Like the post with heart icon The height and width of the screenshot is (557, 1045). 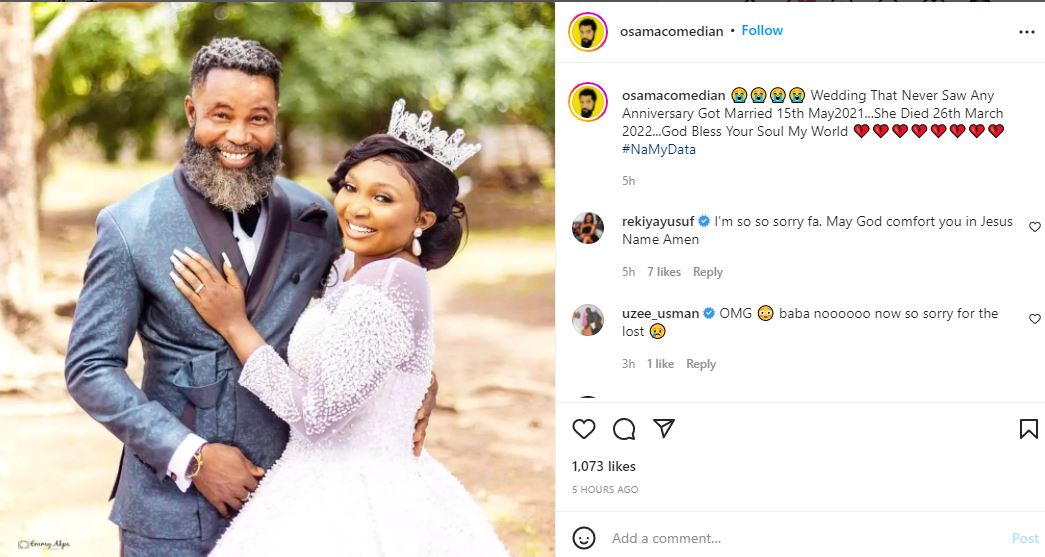[584, 429]
